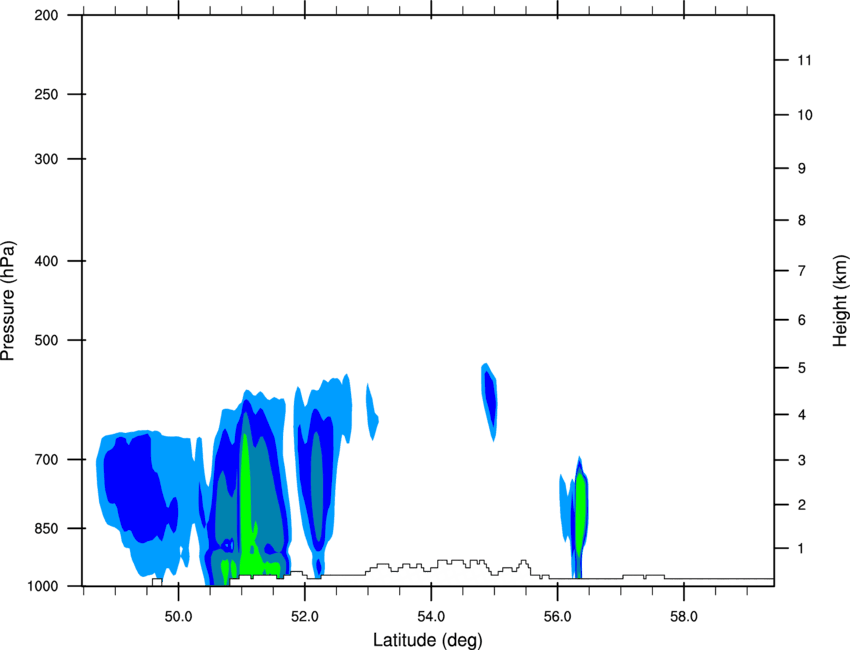Click the 2 km height label
The image size is (850, 650).
tap(802, 505)
